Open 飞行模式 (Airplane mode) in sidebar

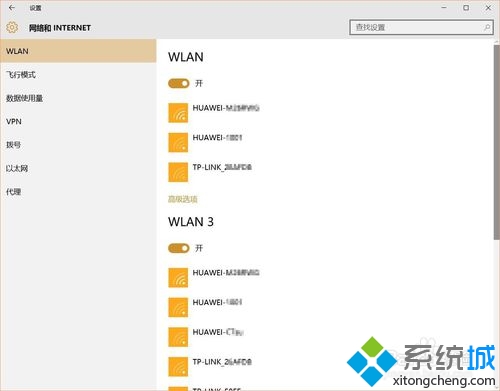coord(78,75)
